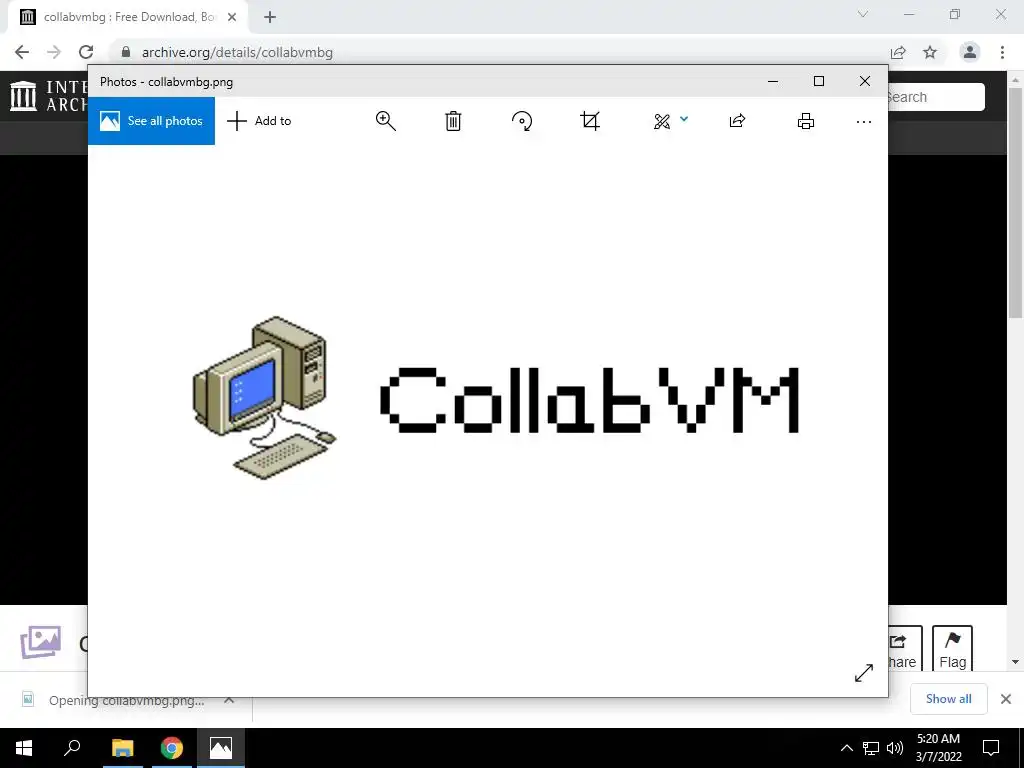Click the Share button on archive page
This screenshot has width=1024, height=768.
pyautogui.click(x=905, y=648)
